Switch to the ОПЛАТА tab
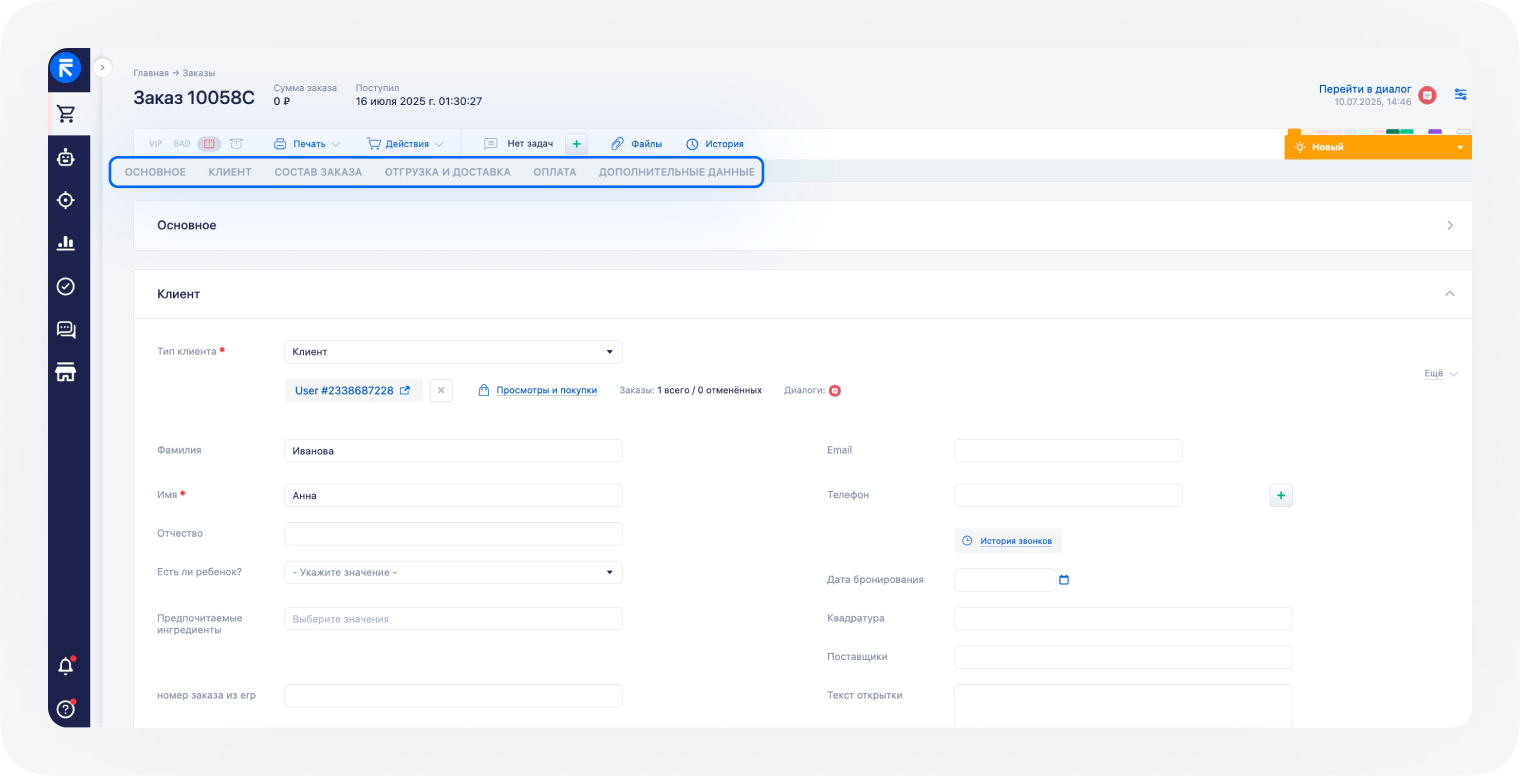1520x776 pixels. click(x=555, y=171)
